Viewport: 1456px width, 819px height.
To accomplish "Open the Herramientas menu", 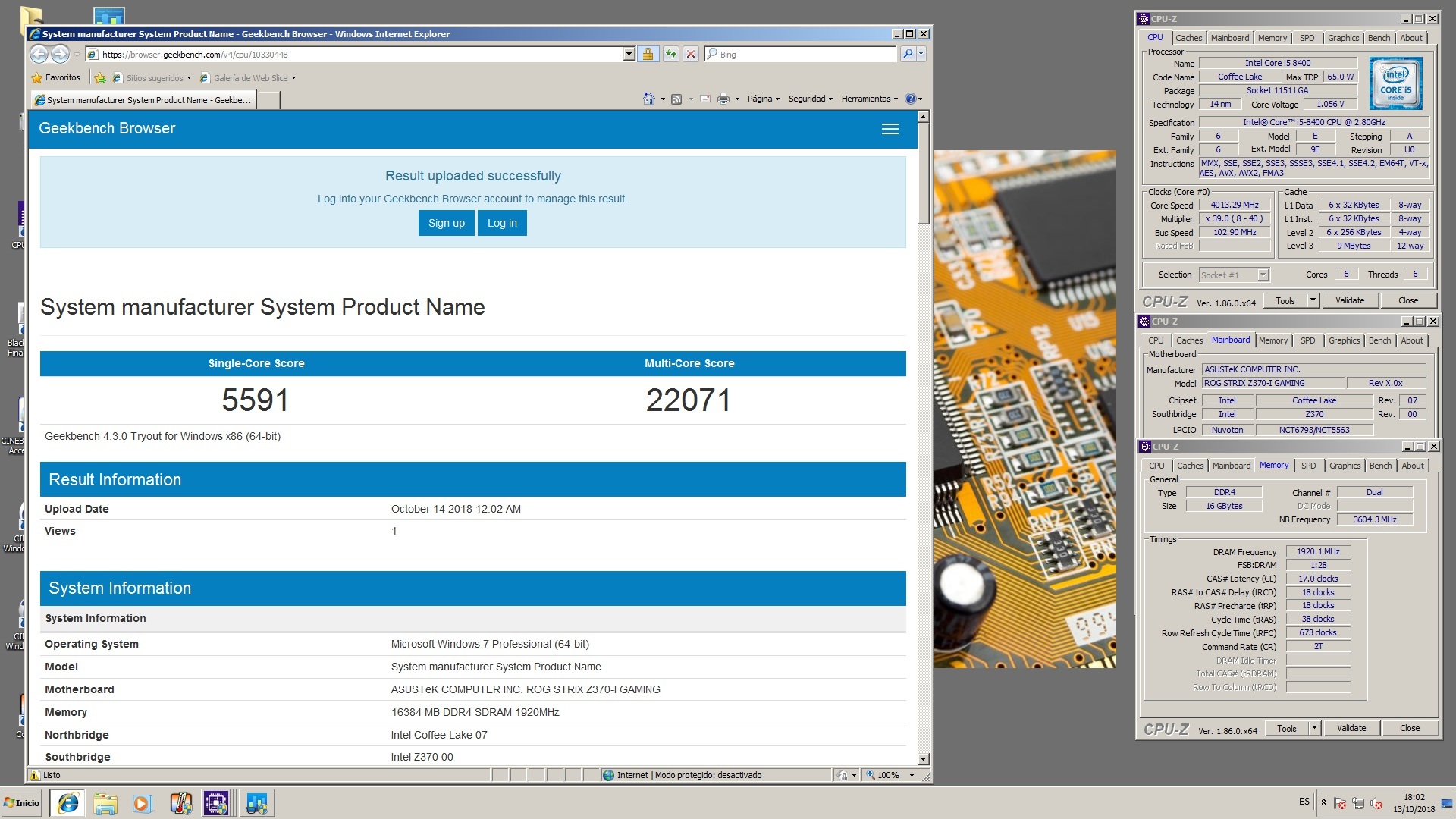I will point(869,99).
